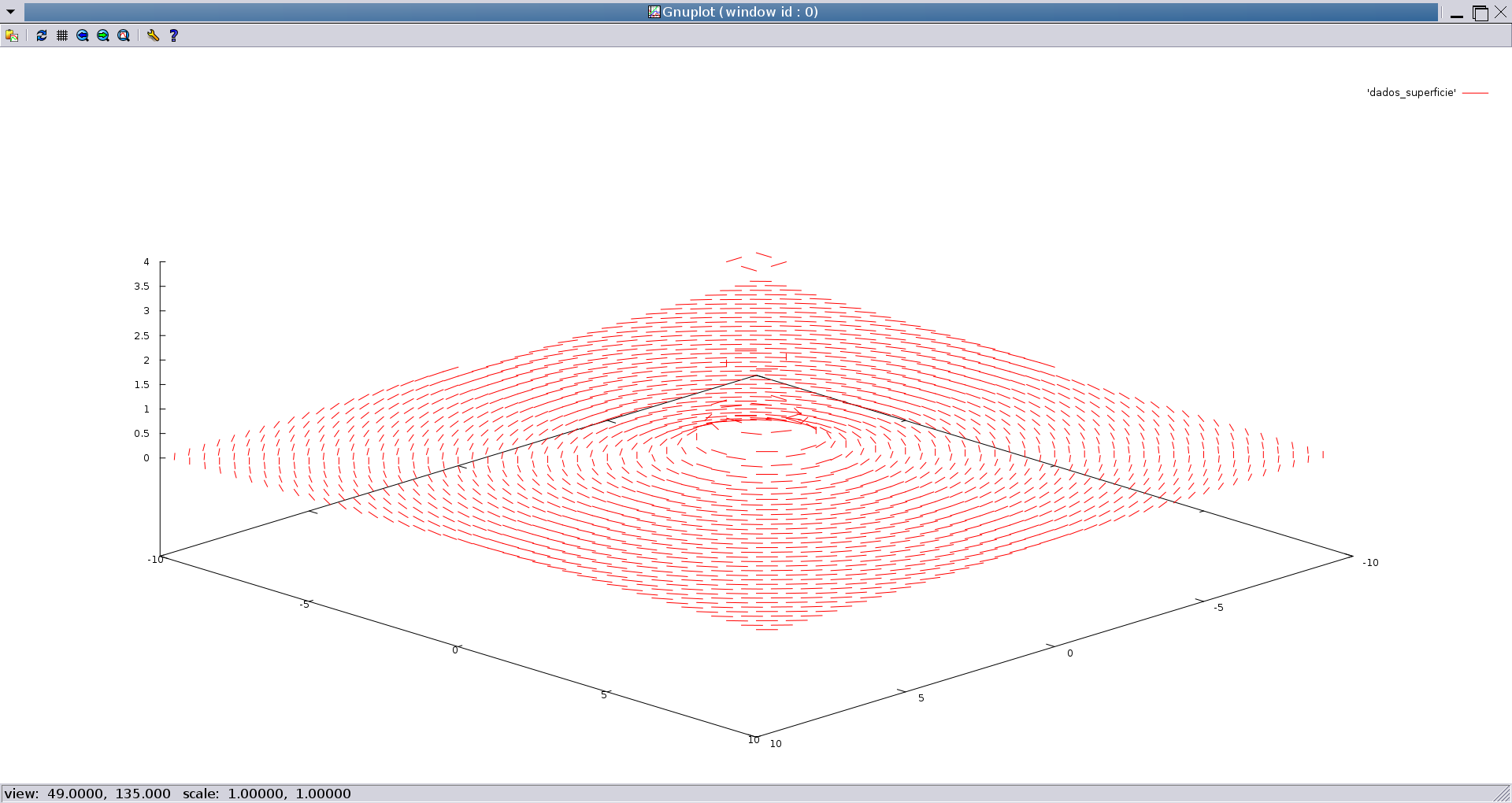Click the view angles status text
Screen dimensions: 1512x803
(87, 794)
